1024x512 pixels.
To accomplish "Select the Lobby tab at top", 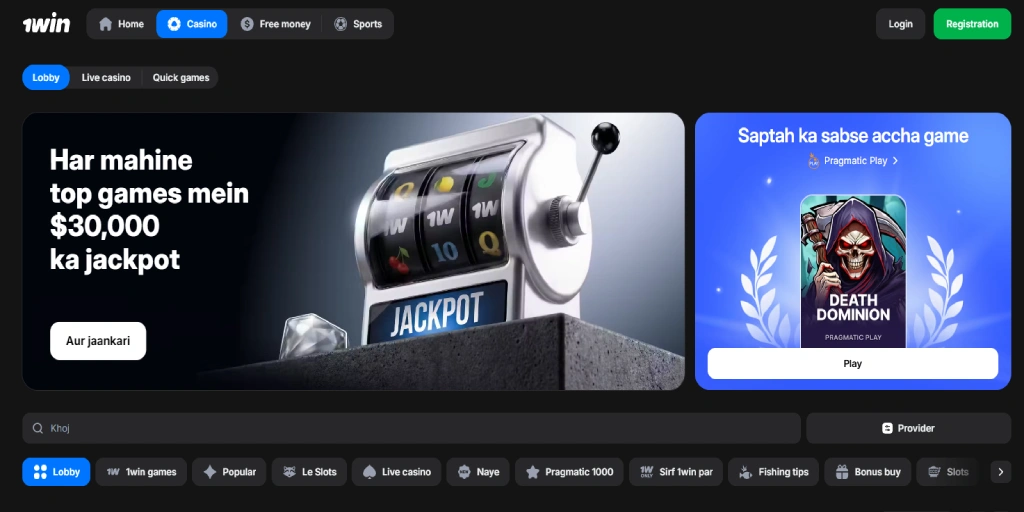I will coord(46,78).
